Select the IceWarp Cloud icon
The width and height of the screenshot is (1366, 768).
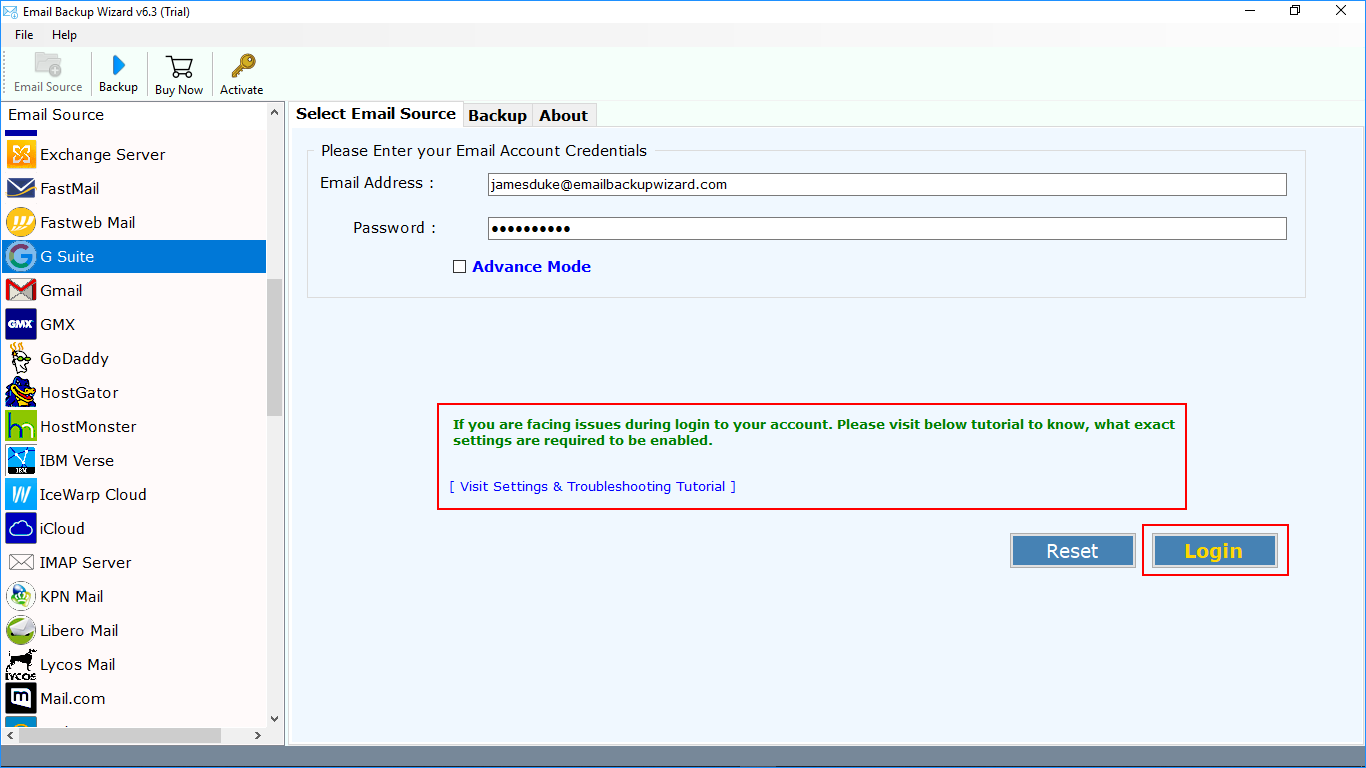pyautogui.click(x=21, y=494)
